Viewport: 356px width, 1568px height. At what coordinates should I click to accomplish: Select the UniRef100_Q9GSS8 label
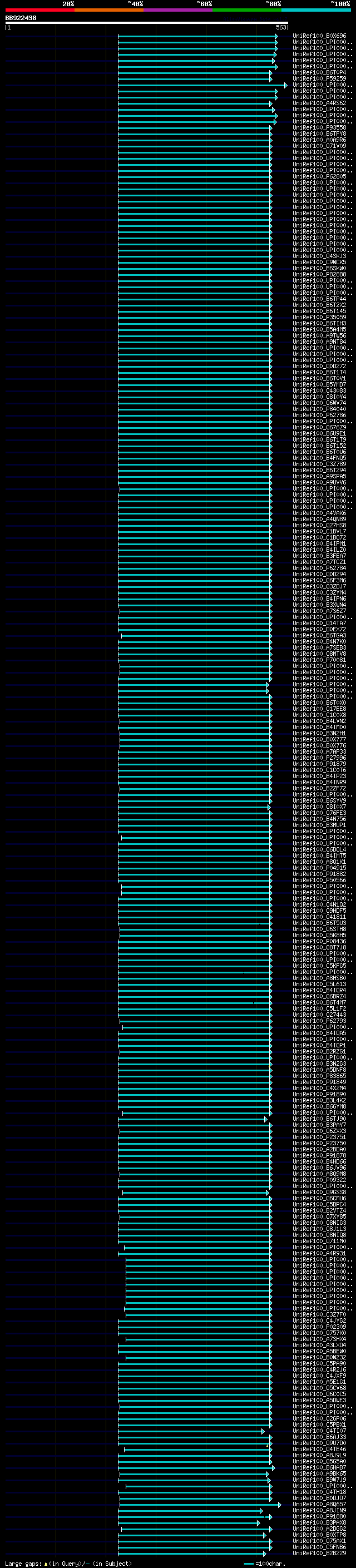pyautogui.click(x=319, y=1193)
